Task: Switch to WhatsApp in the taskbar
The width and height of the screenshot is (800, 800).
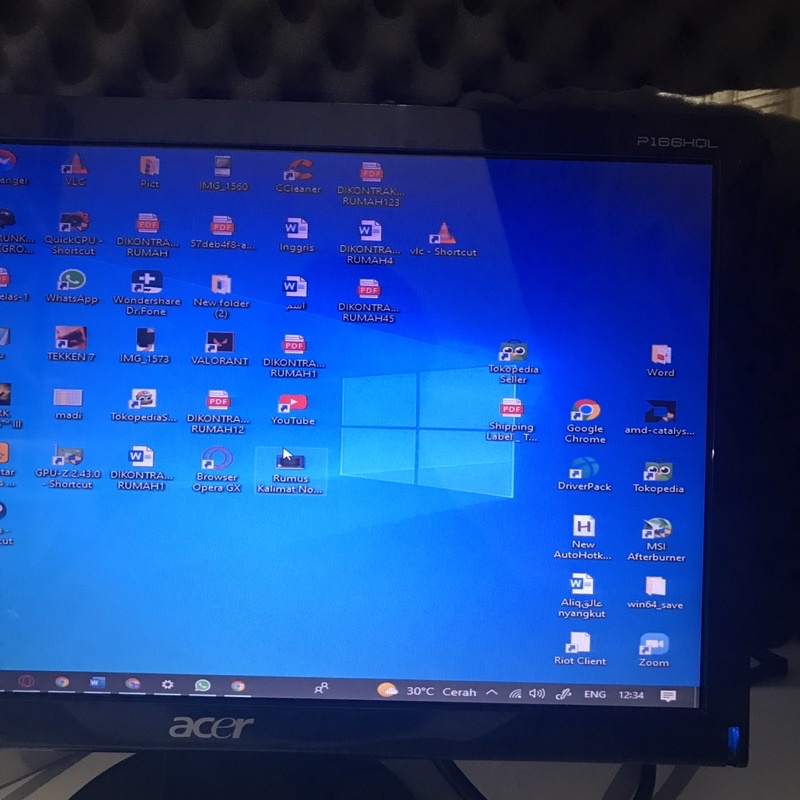Action: [203, 685]
